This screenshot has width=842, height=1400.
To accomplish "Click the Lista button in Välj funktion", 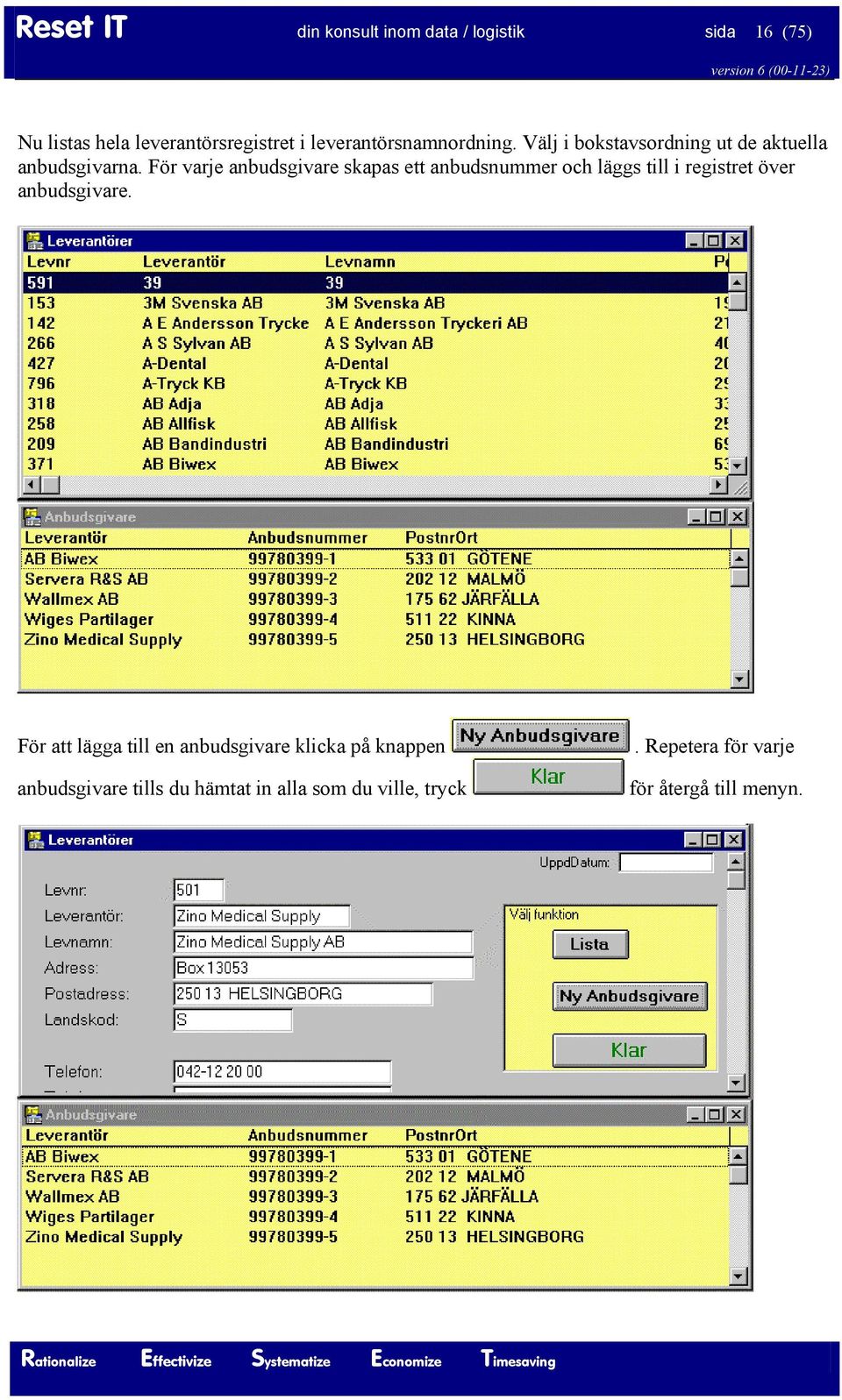I will pyautogui.click(x=590, y=944).
